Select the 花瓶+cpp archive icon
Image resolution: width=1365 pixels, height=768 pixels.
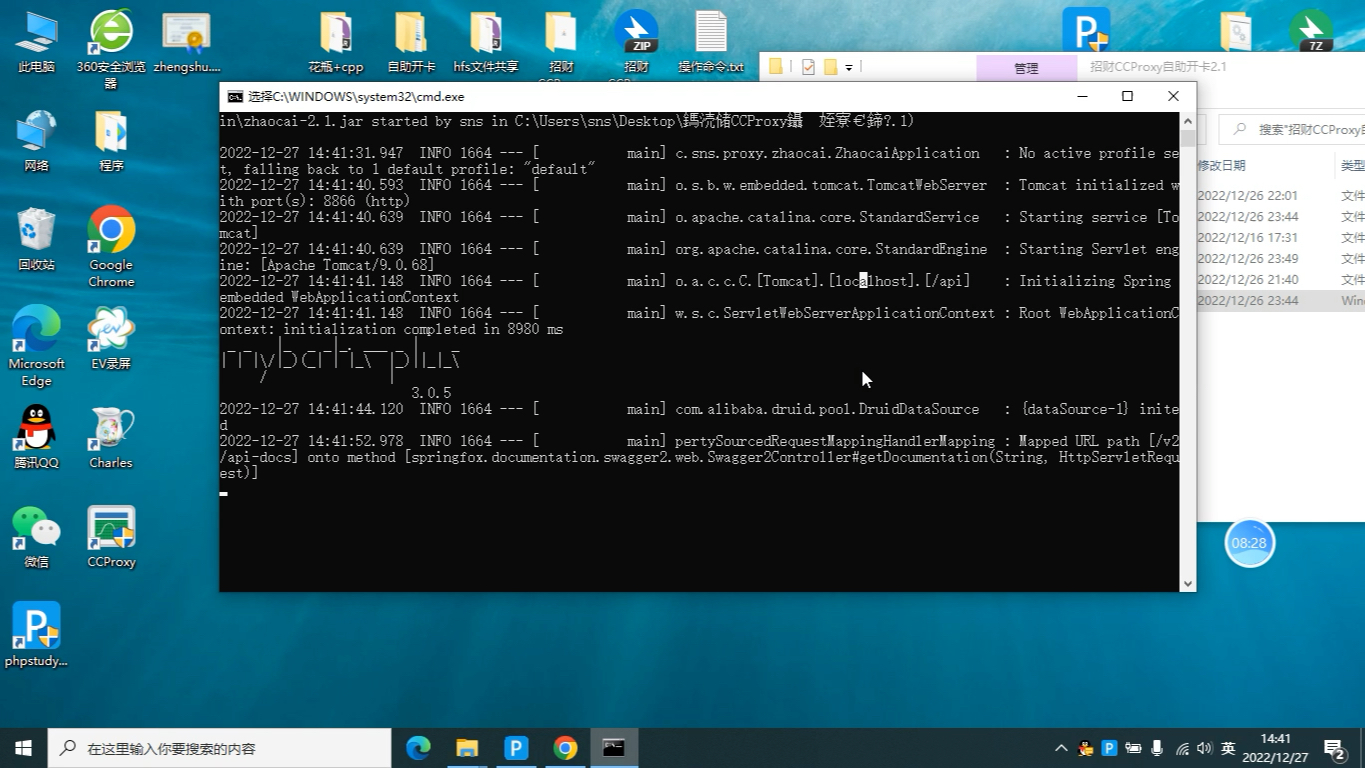pyautogui.click(x=336, y=42)
